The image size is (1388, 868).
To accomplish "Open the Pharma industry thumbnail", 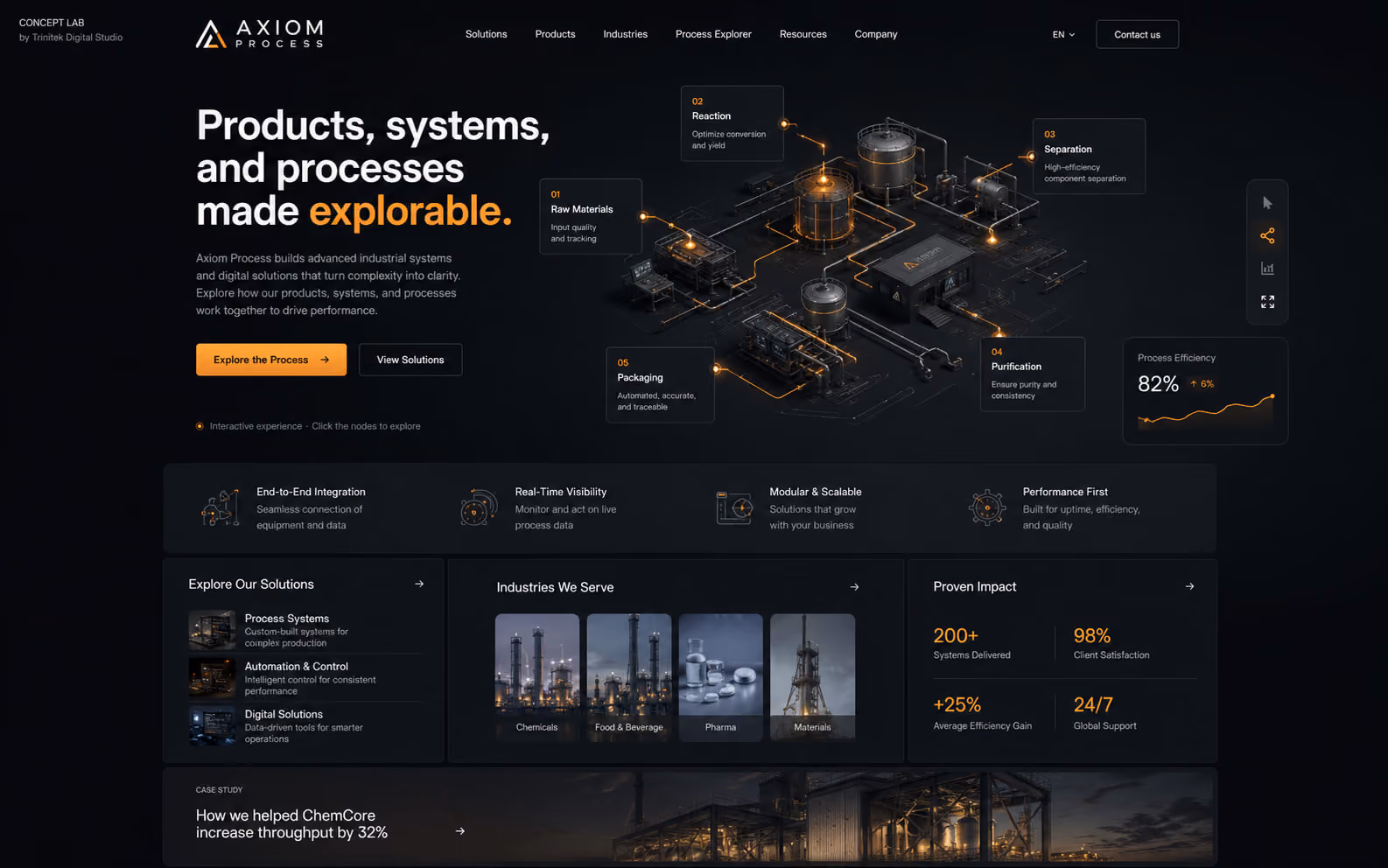I will pyautogui.click(x=721, y=678).
